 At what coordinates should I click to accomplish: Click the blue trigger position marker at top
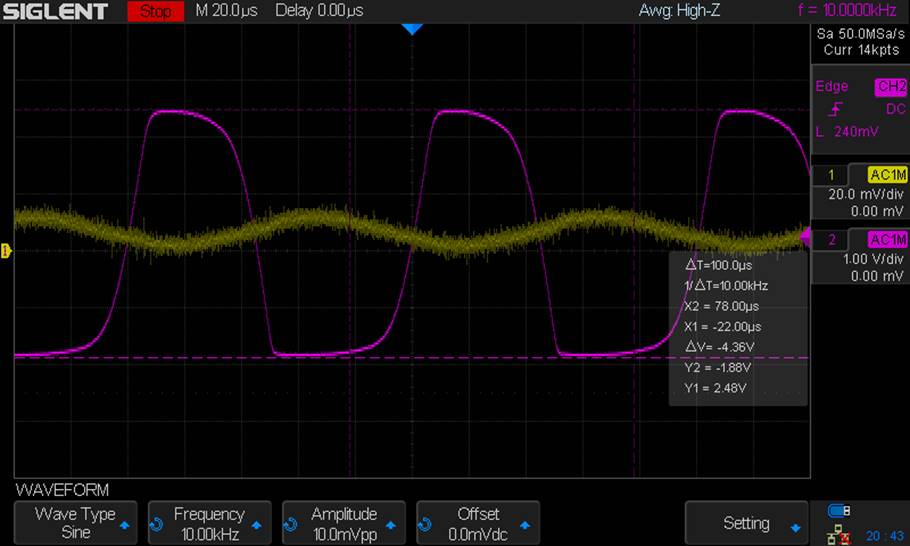(412, 29)
